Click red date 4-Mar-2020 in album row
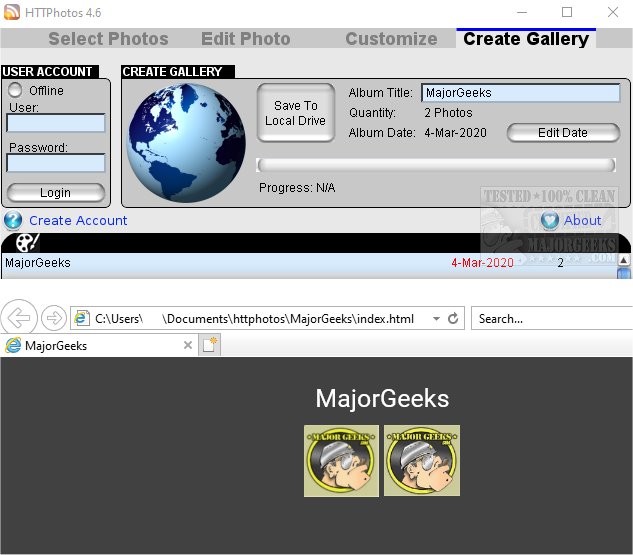Viewport: 633px width, 555px height. (x=482, y=263)
